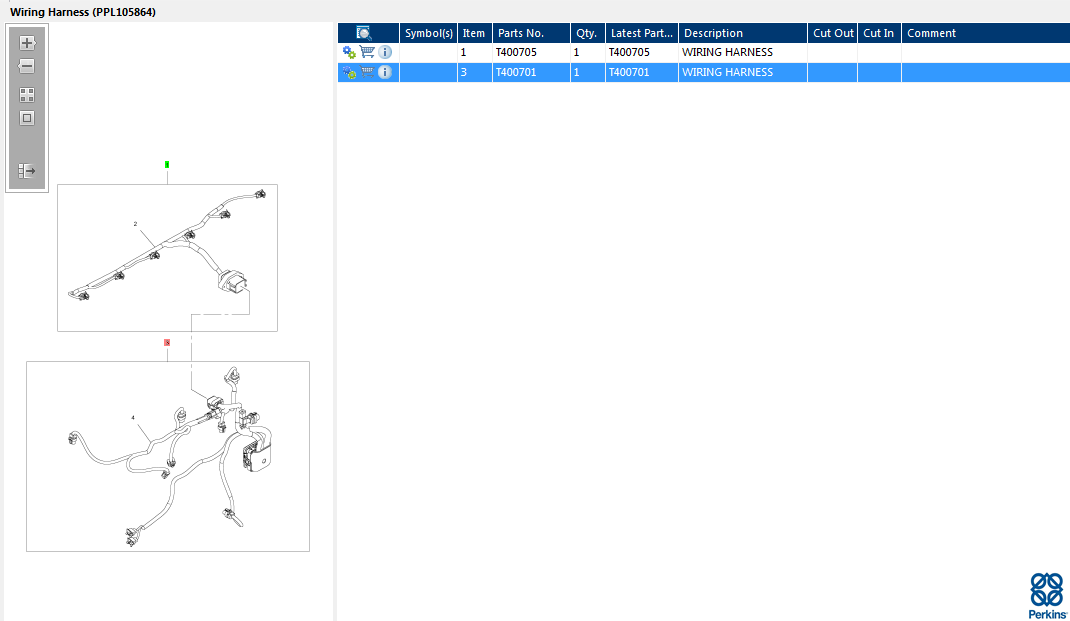Click callout label 2 on upper drawing
The height and width of the screenshot is (621, 1070).
coord(135,224)
